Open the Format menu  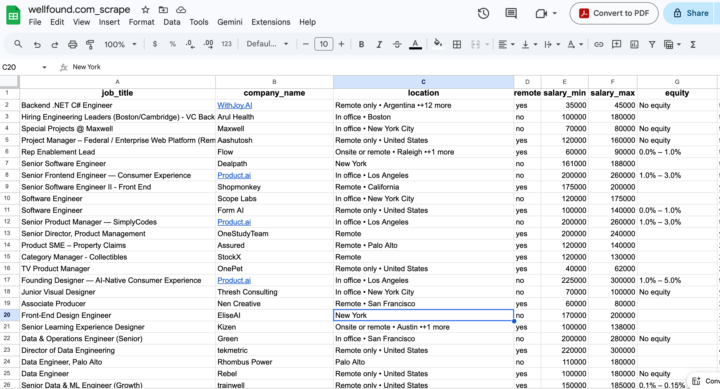pos(141,22)
